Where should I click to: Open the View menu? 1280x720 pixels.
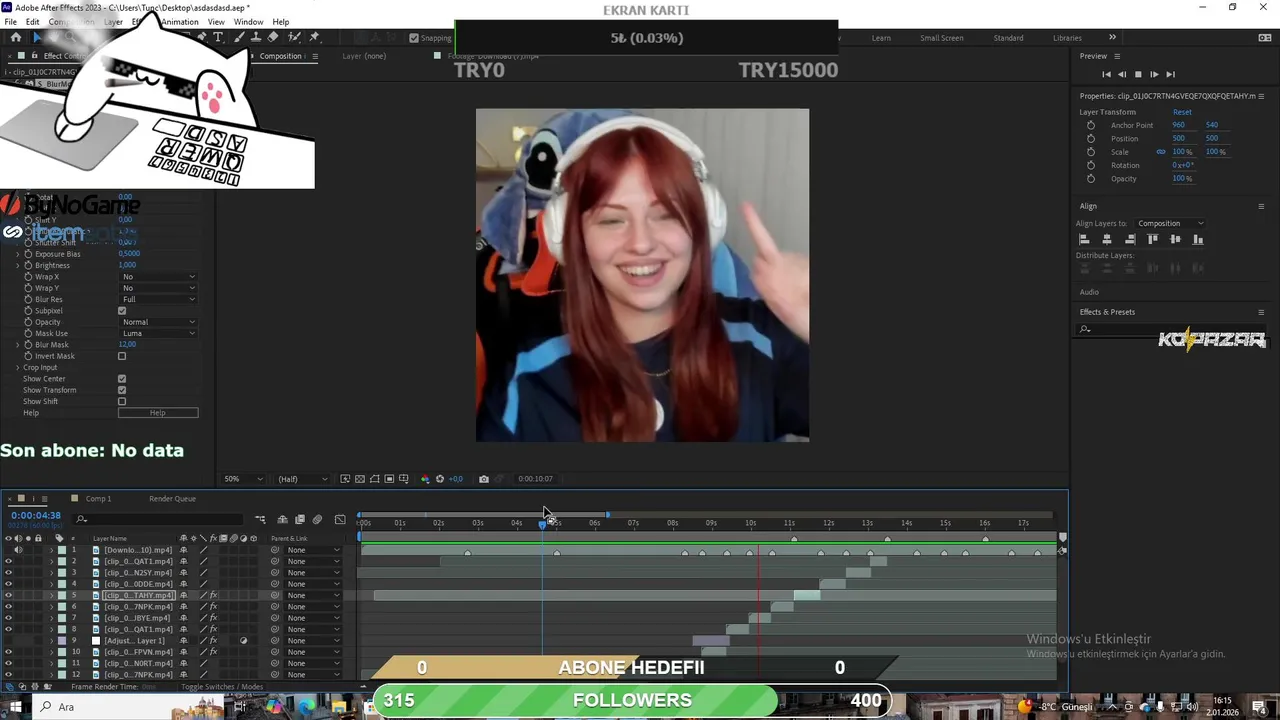216,22
